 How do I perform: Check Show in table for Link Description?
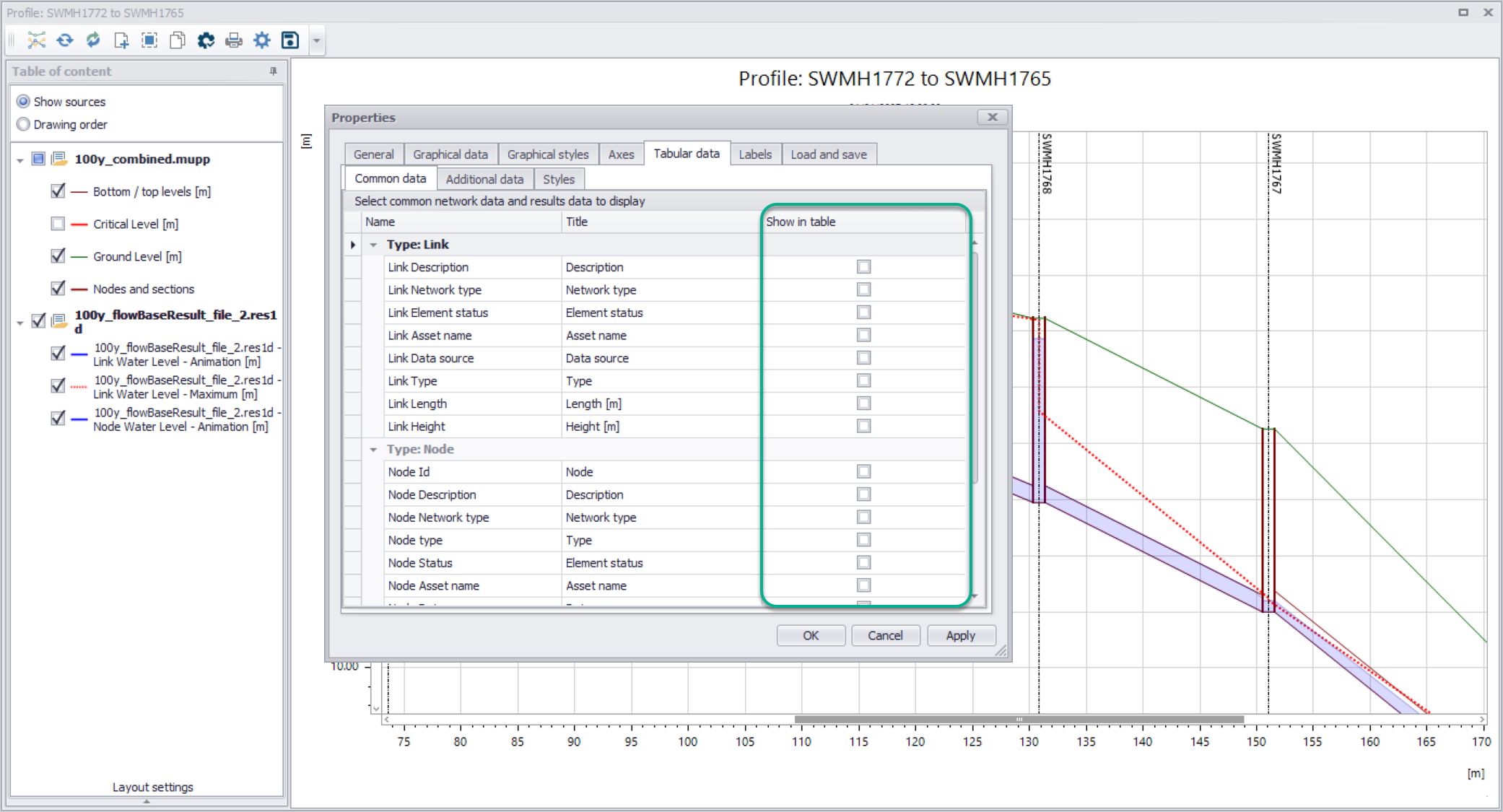point(863,267)
